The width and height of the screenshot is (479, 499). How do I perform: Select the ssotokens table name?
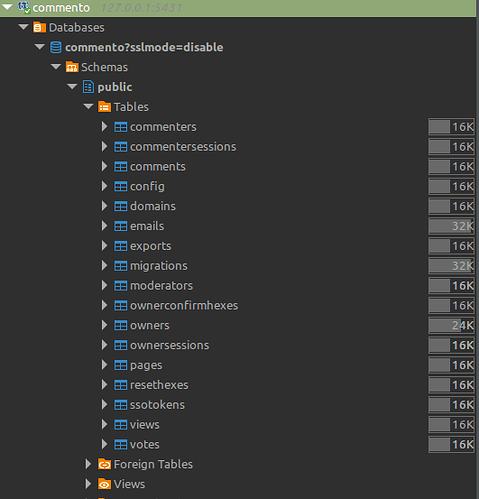click(x=157, y=405)
